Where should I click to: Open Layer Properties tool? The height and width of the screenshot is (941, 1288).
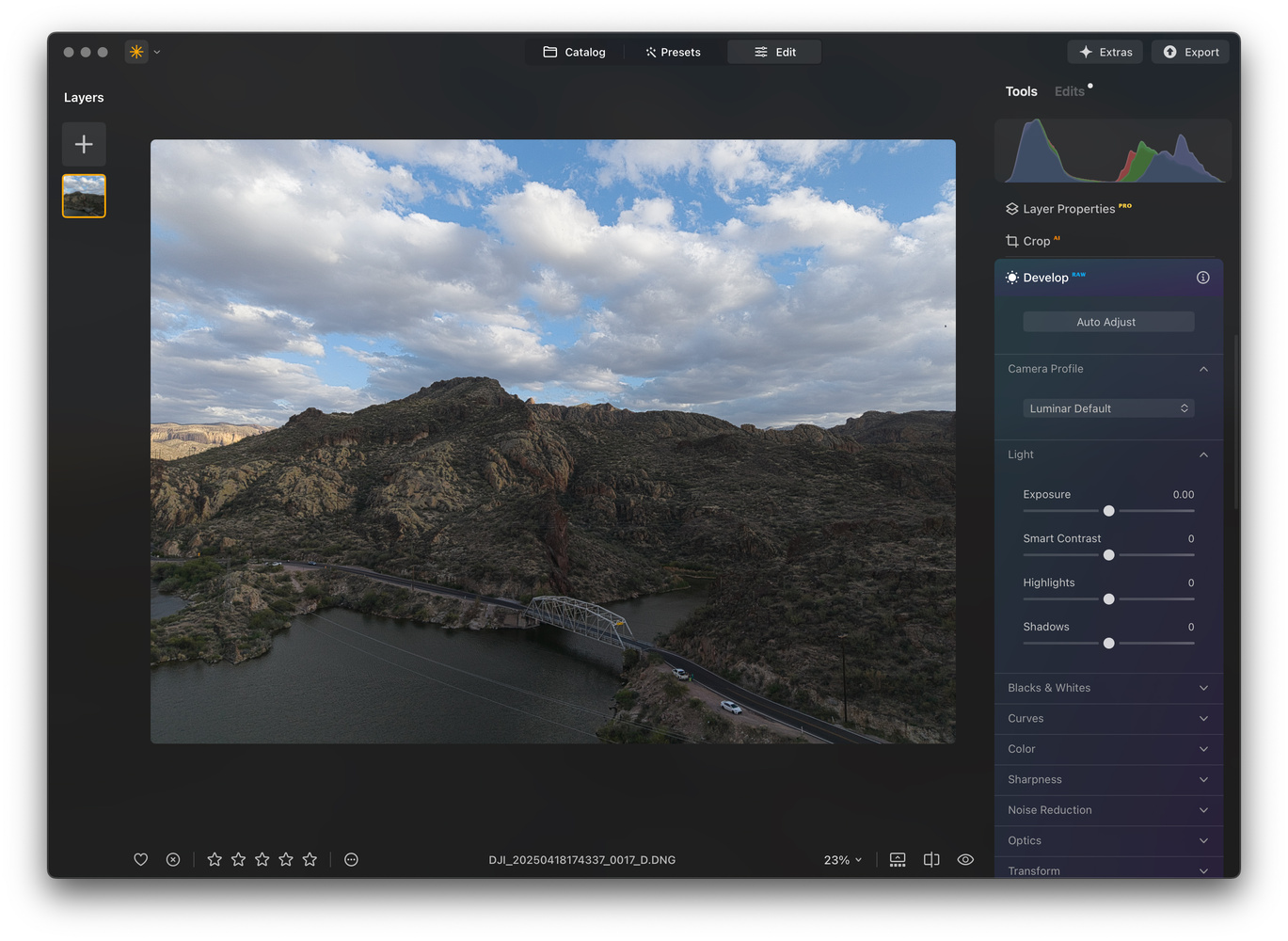(x=1068, y=209)
